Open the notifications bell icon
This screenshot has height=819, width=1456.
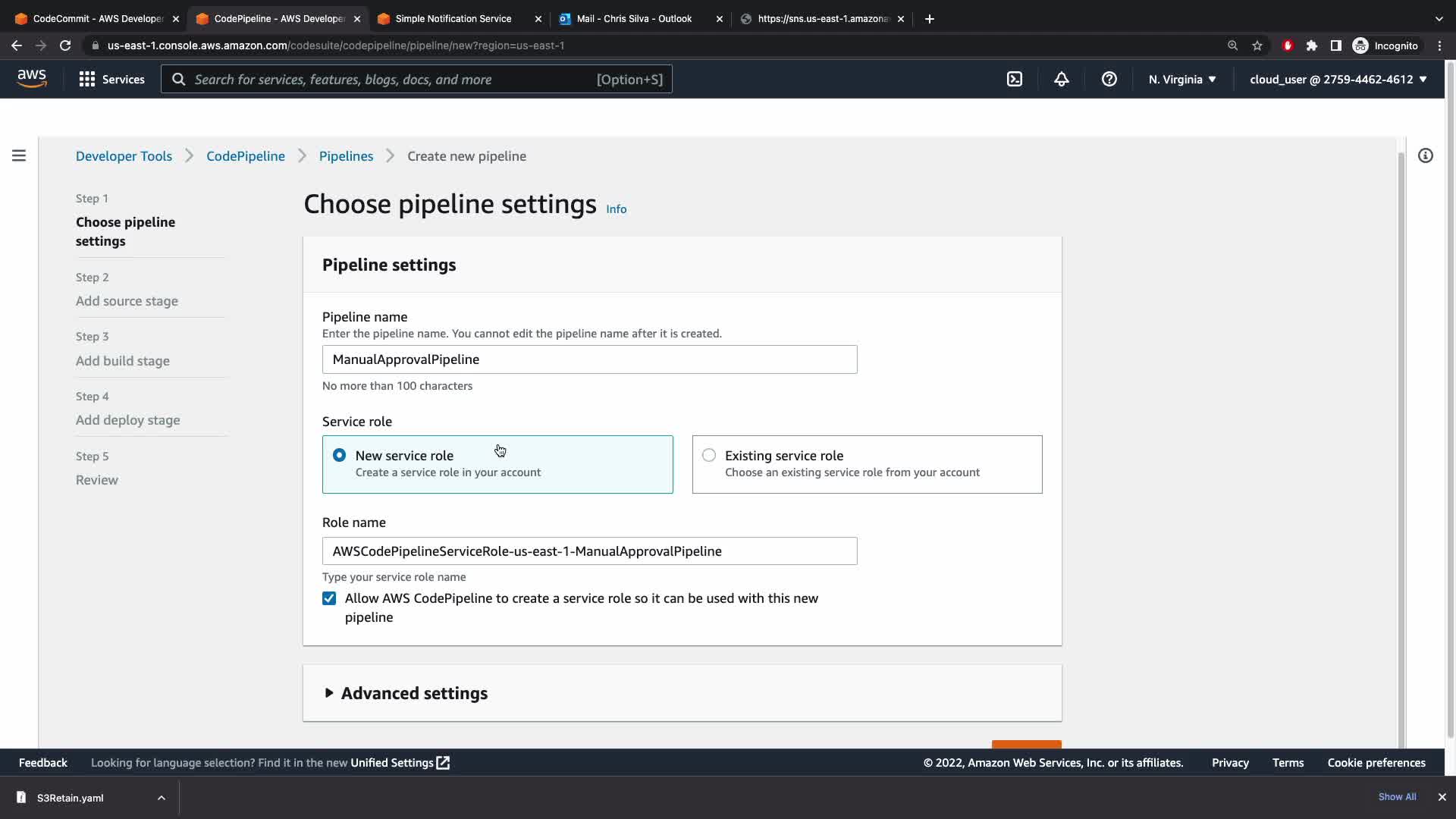(1062, 79)
